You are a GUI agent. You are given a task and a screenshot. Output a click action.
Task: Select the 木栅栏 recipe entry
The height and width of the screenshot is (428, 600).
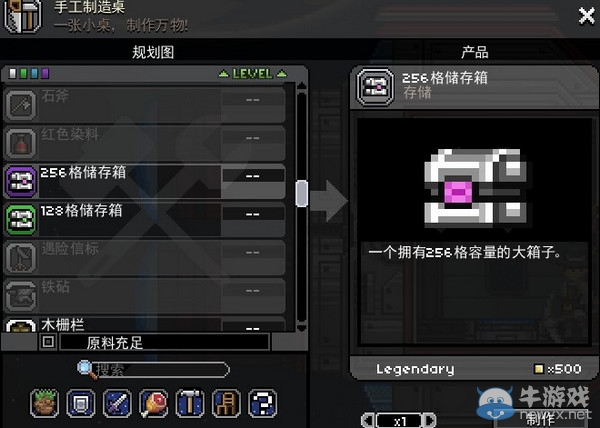145,324
